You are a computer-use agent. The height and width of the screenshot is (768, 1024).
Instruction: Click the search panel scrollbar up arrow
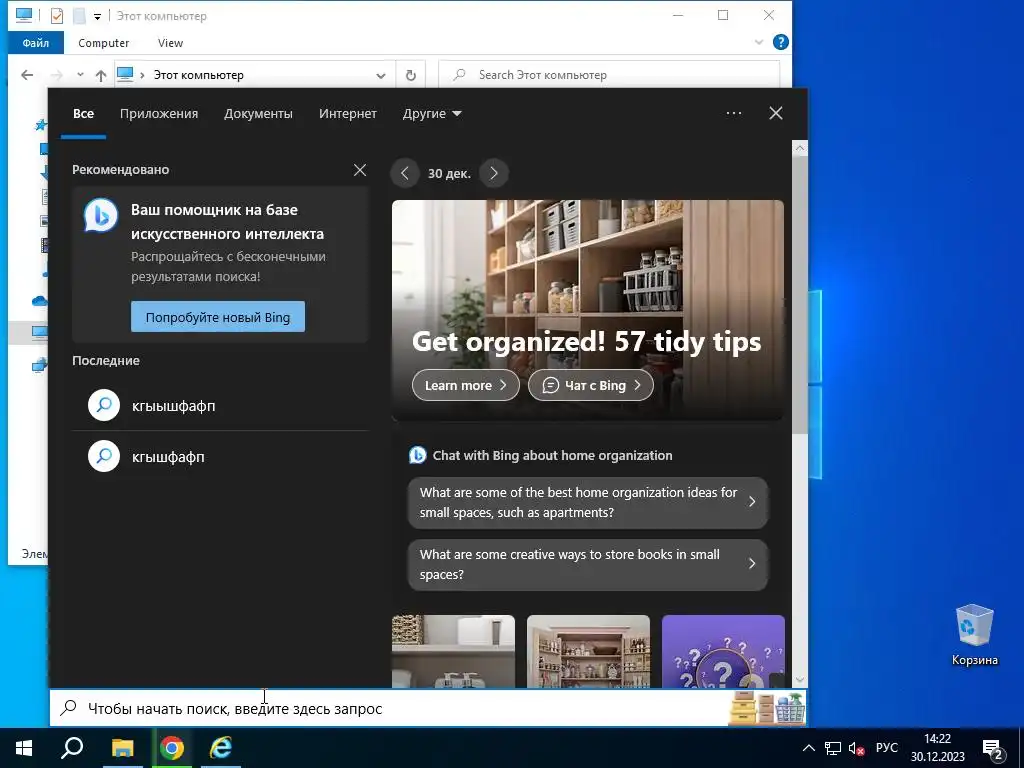click(x=800, y=148)
